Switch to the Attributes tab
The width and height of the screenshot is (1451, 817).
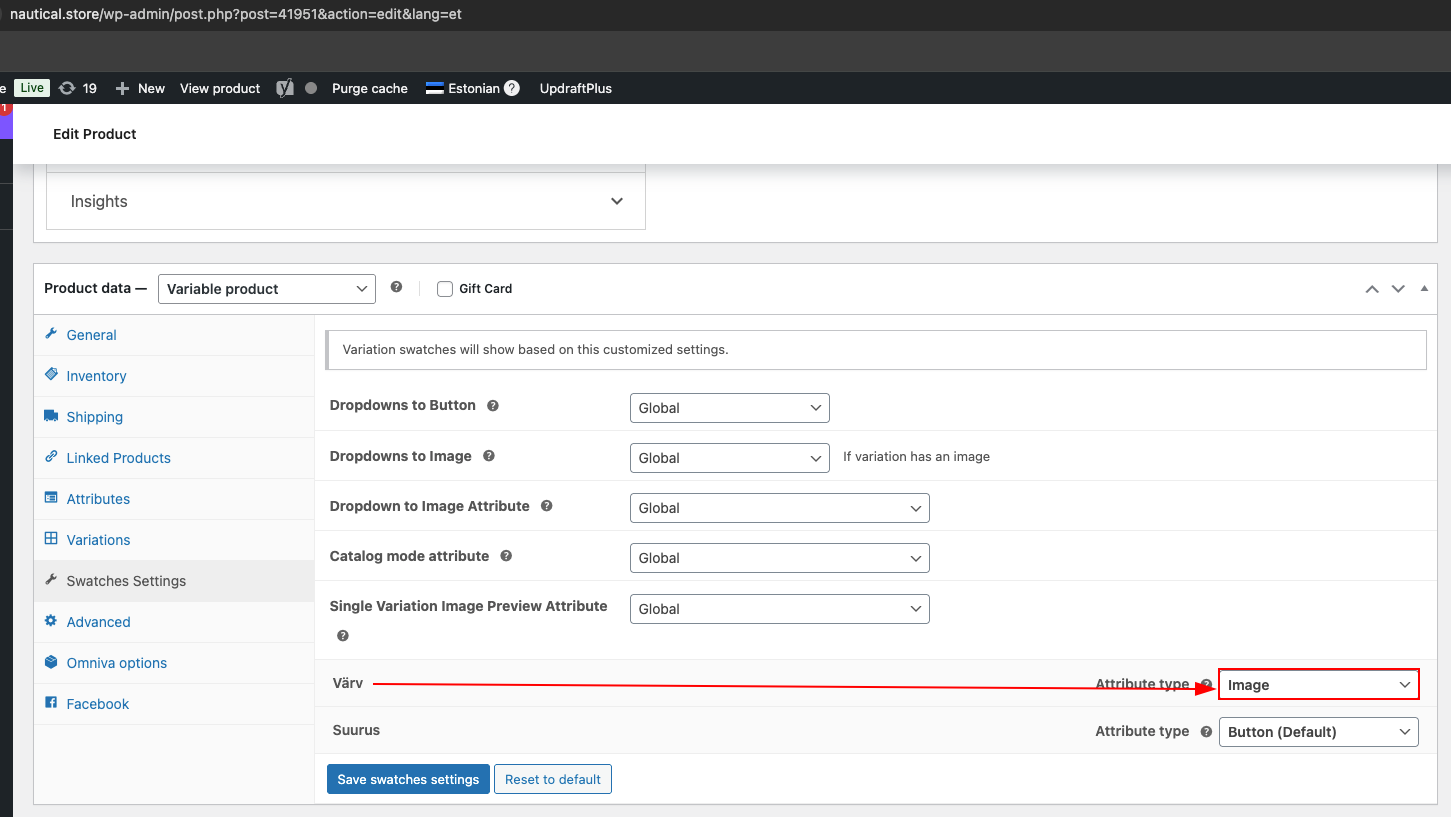[x=175, y=499]
